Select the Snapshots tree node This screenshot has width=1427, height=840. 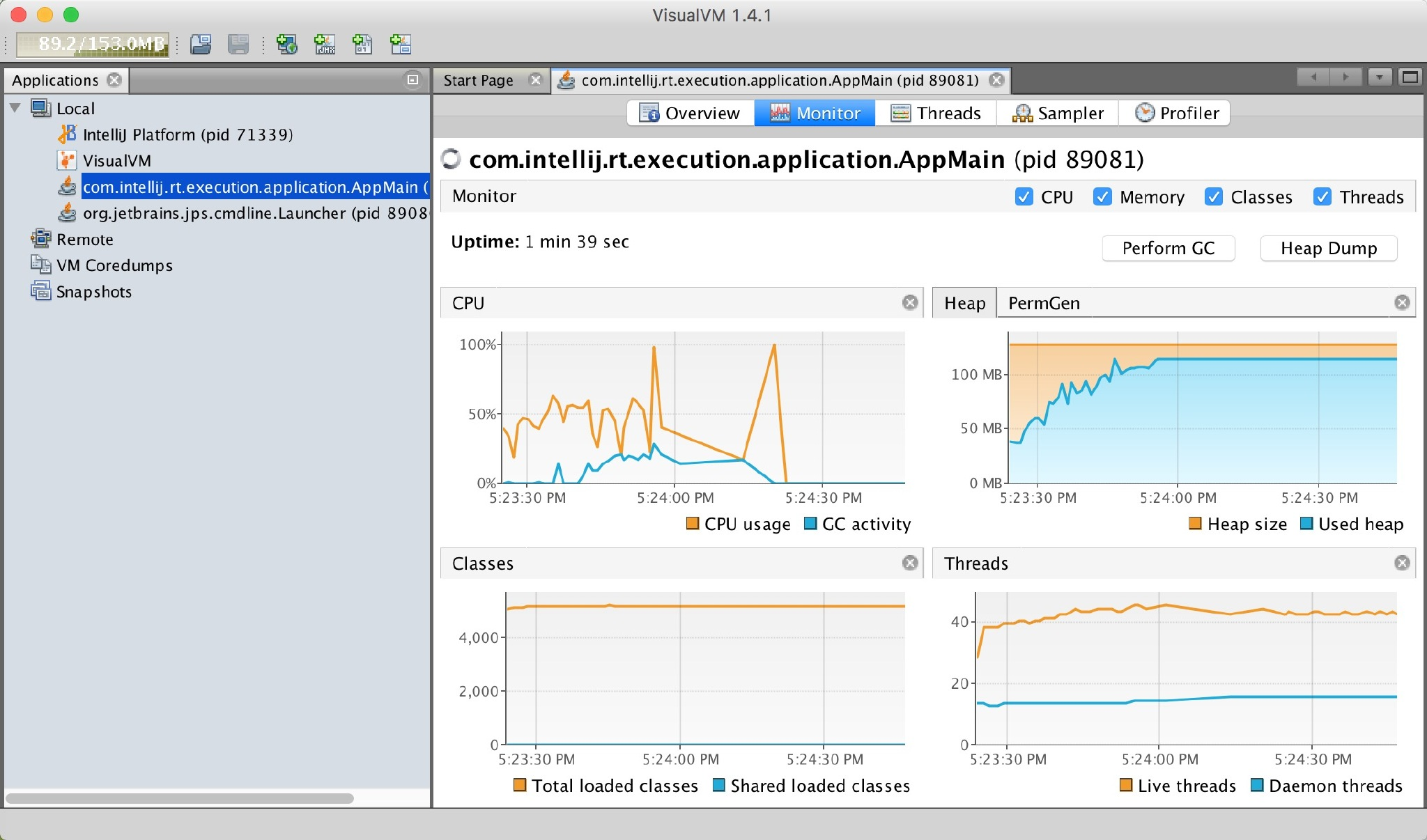pyautogui.click(x=93, y=292)
